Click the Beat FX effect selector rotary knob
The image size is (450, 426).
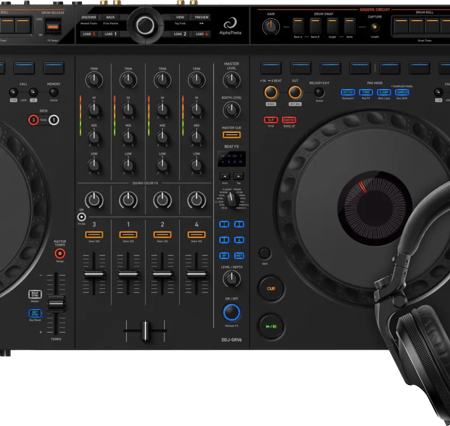click(x=231, y=200)
